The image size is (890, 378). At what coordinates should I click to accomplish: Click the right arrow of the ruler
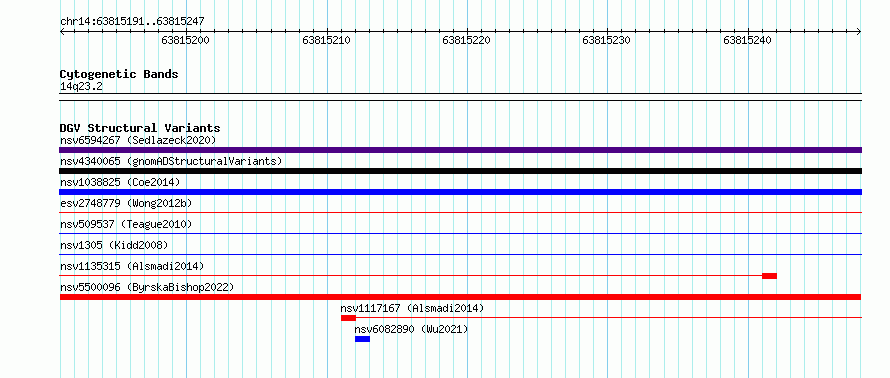tap(859, 32)
